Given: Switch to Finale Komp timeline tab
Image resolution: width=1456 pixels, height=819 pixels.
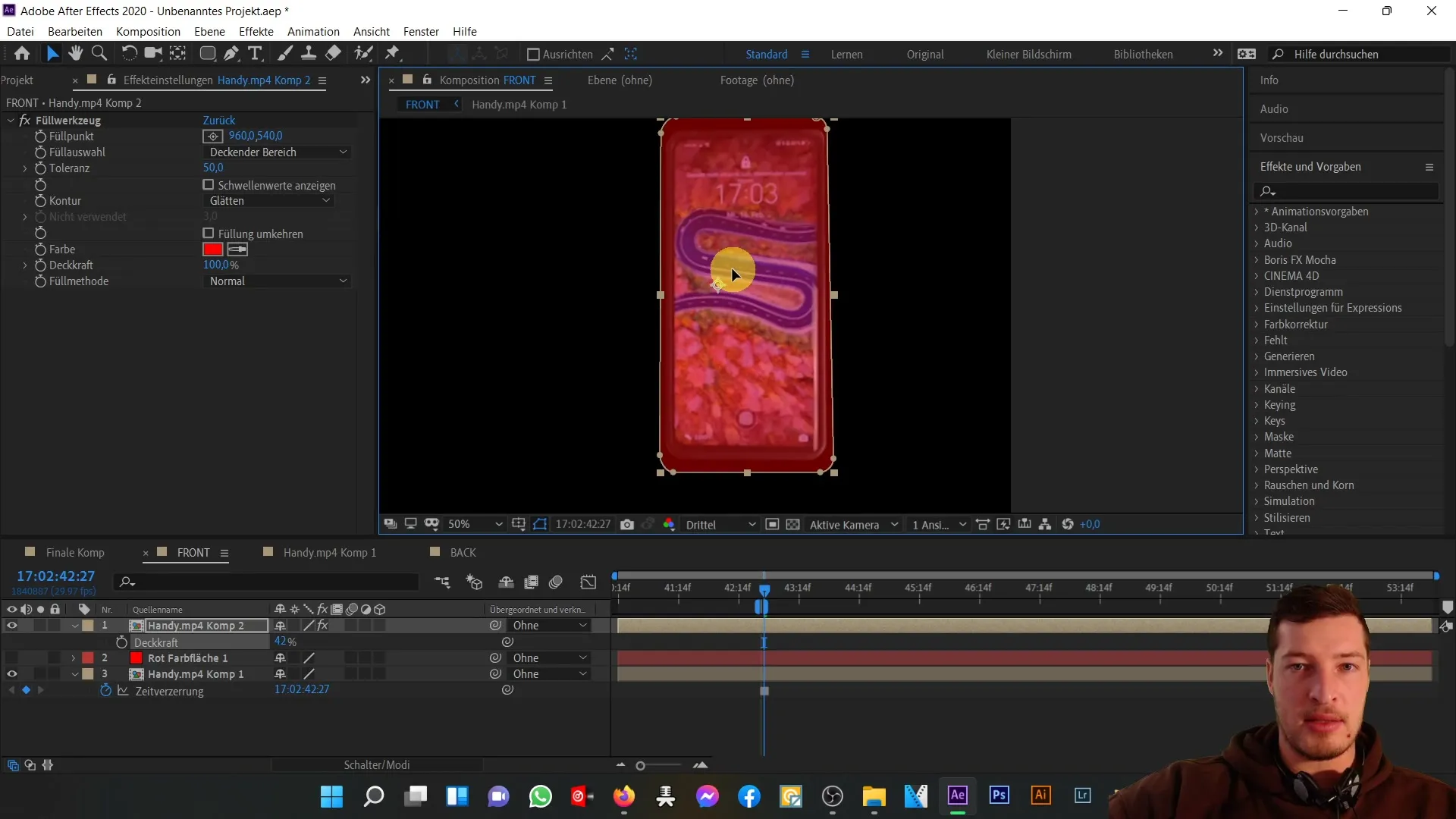Looking at the screenshot, I should pyautogui.click(x=75, y=553).
